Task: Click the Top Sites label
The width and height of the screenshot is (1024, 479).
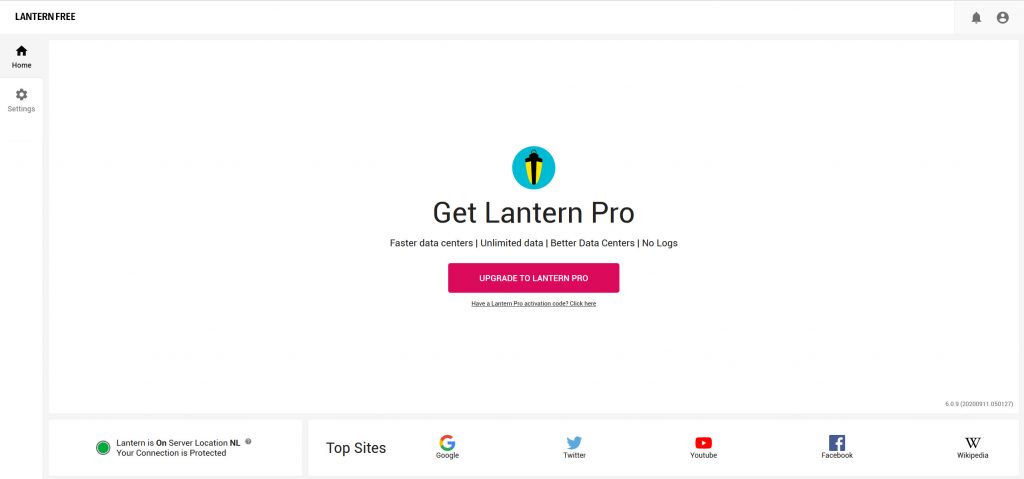Action: click(x=356, y=448)
